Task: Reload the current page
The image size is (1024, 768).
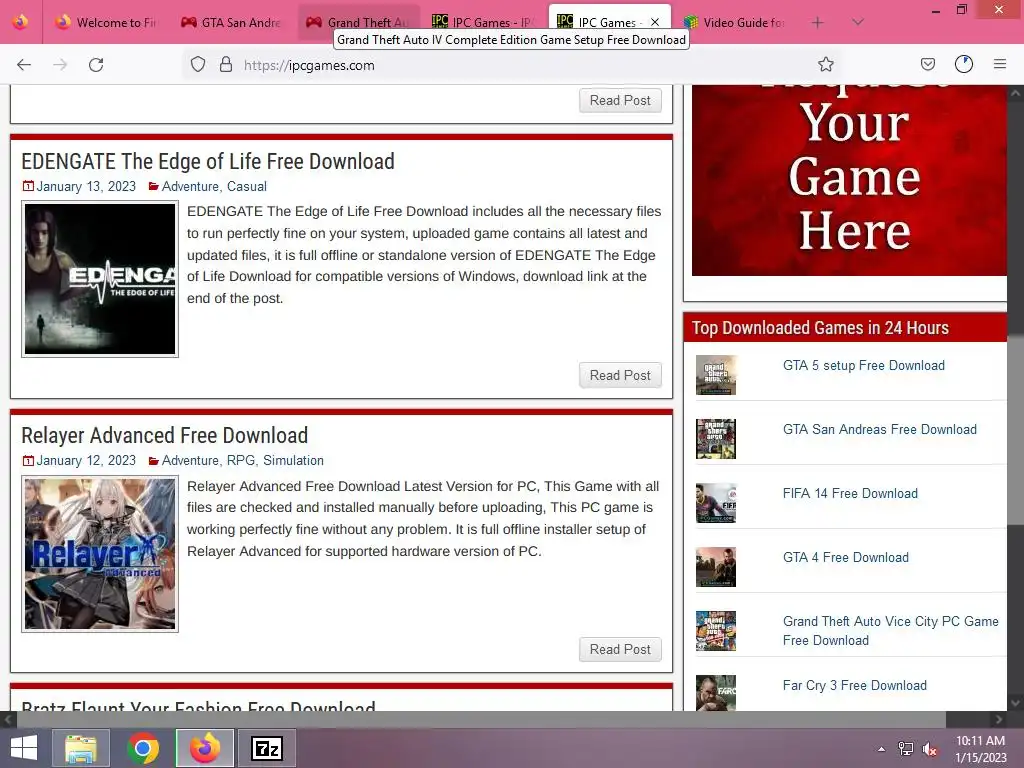Action: point(96,65)
